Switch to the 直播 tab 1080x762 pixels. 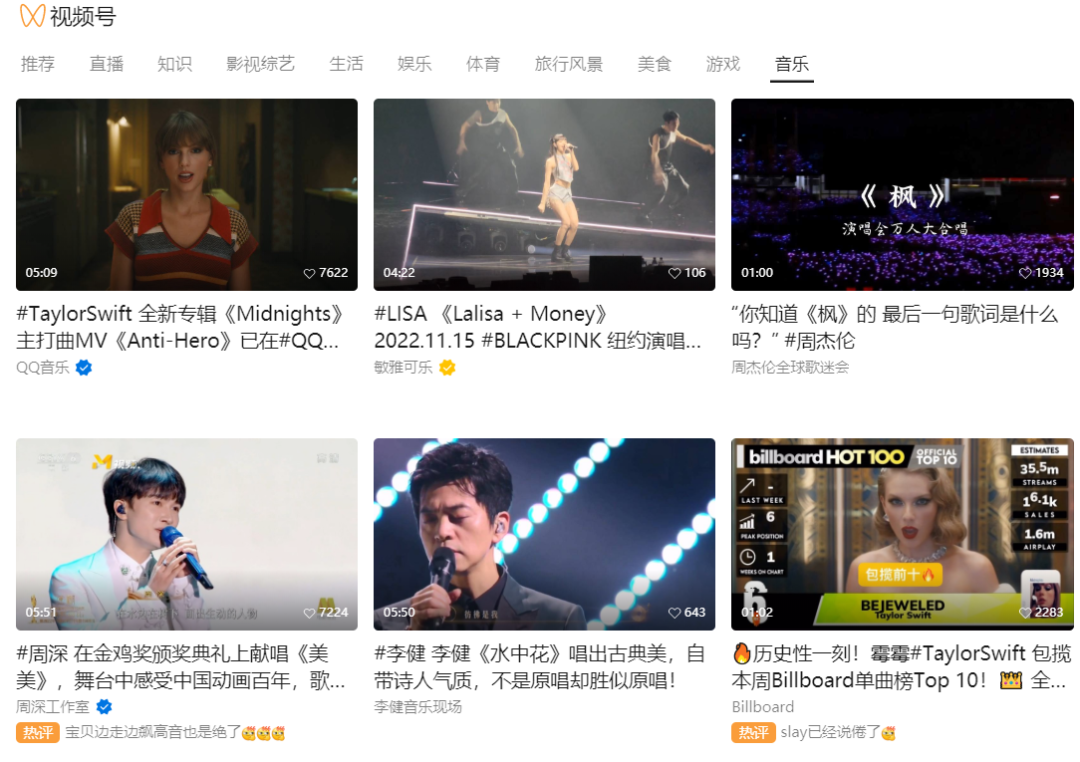tap(106, 64)
